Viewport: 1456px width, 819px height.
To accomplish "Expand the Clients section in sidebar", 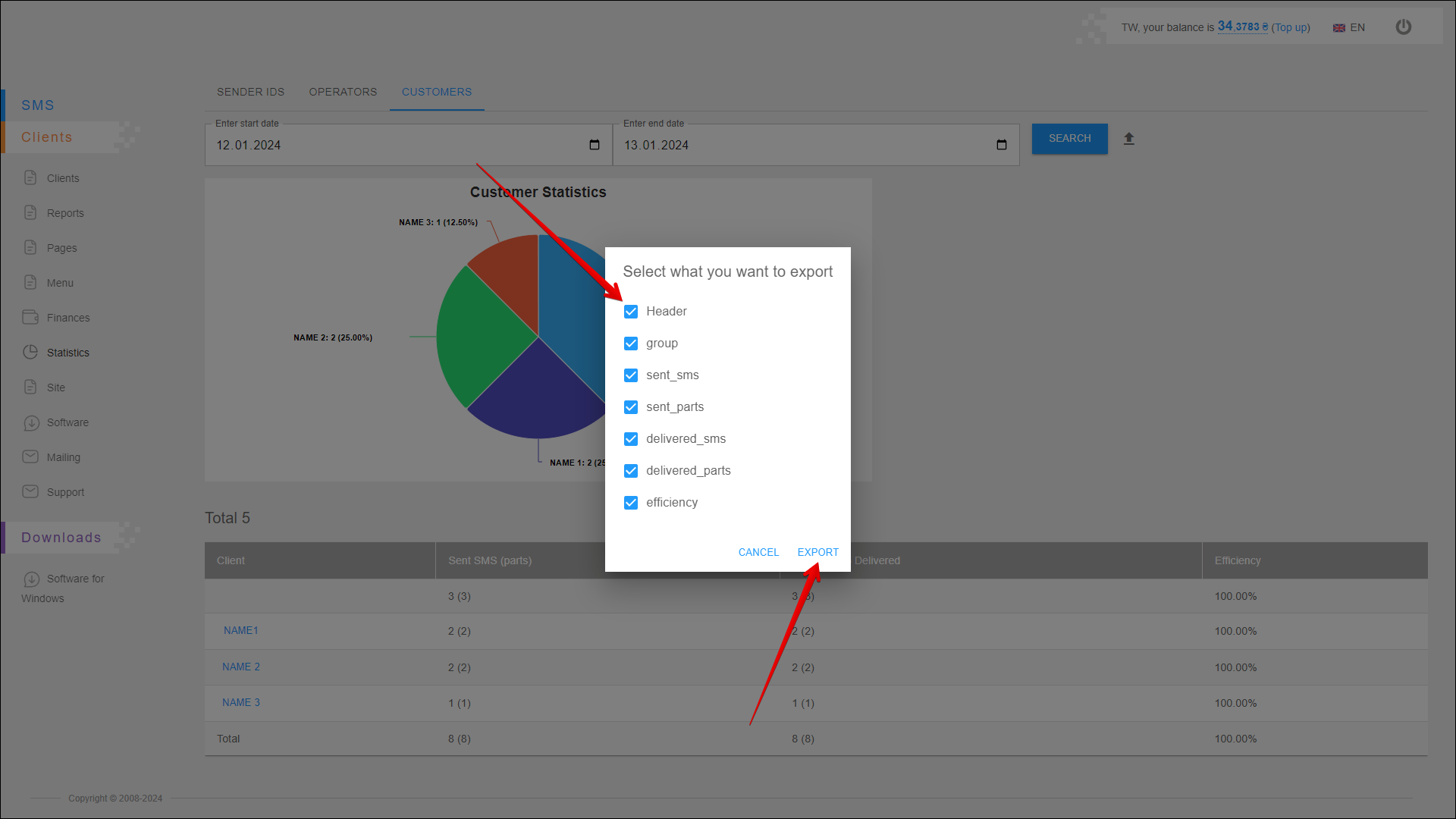I will (x=47, y=137).
